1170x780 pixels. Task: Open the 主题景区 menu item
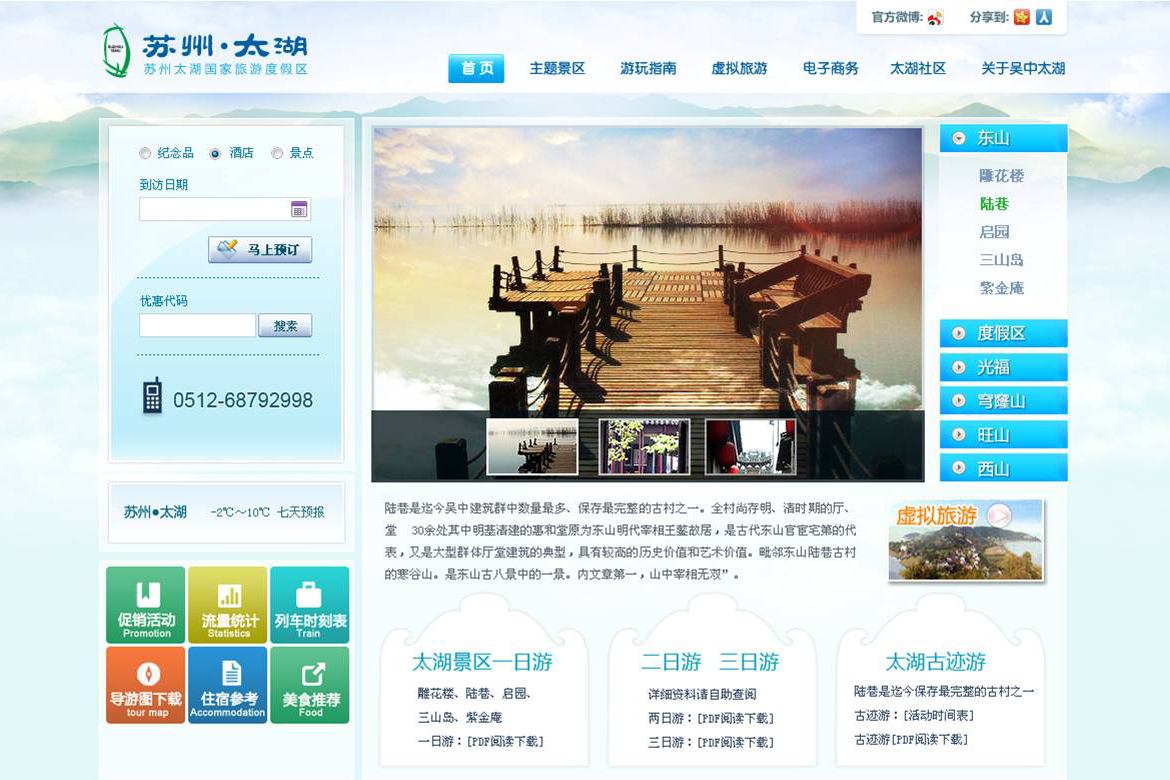(557, 69)
